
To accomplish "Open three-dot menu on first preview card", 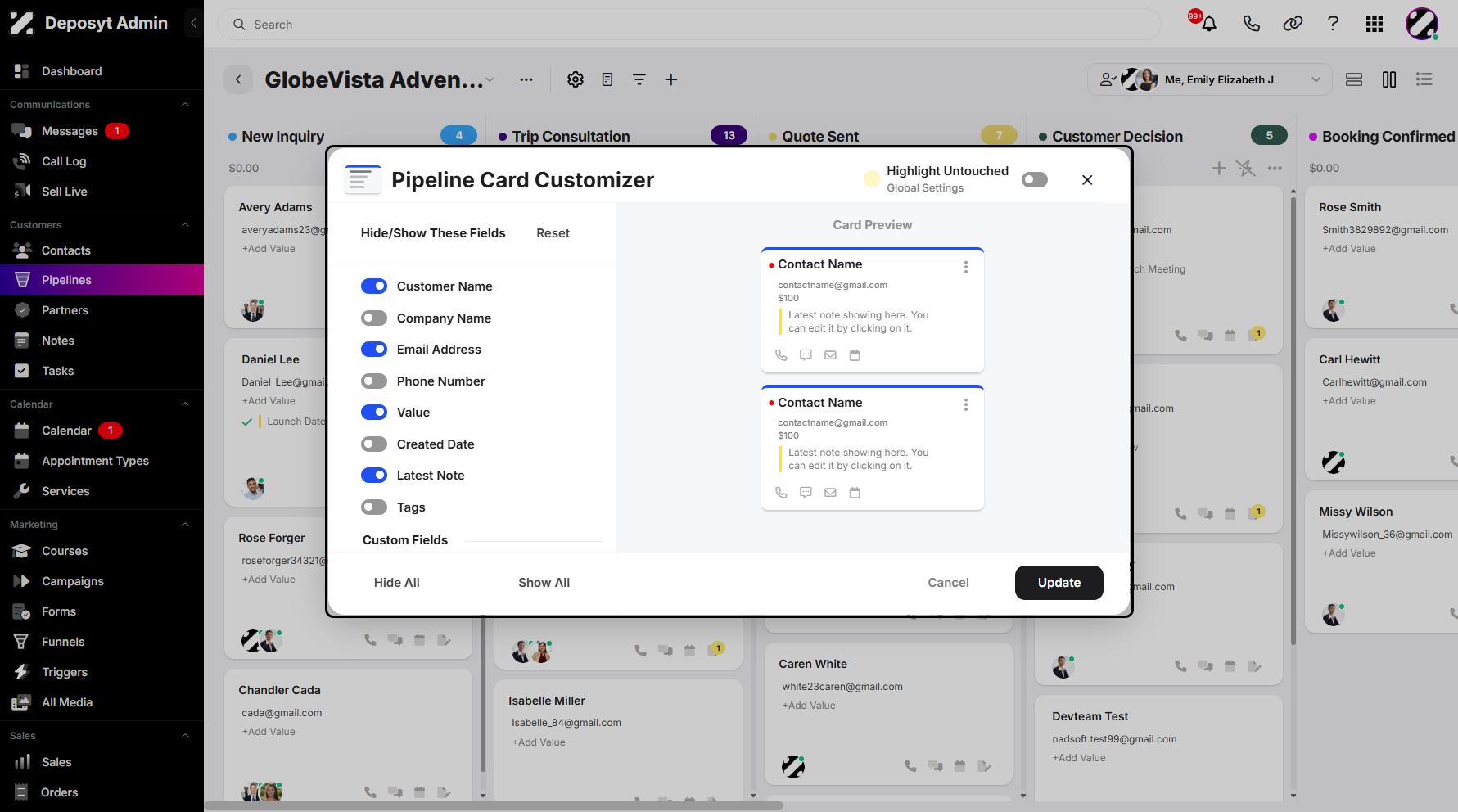I will [966, 267].
